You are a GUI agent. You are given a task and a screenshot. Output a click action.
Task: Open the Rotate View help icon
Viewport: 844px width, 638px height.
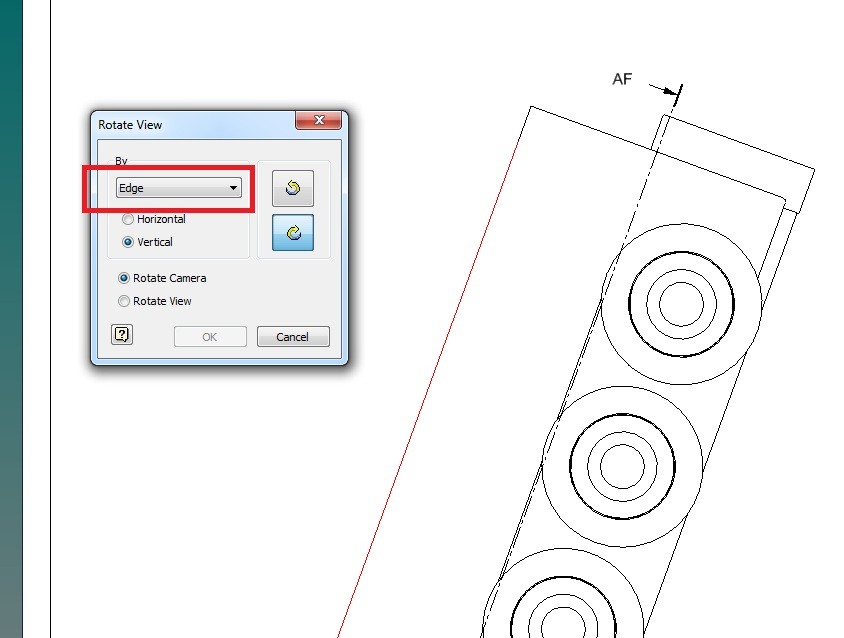pos(122,335)
